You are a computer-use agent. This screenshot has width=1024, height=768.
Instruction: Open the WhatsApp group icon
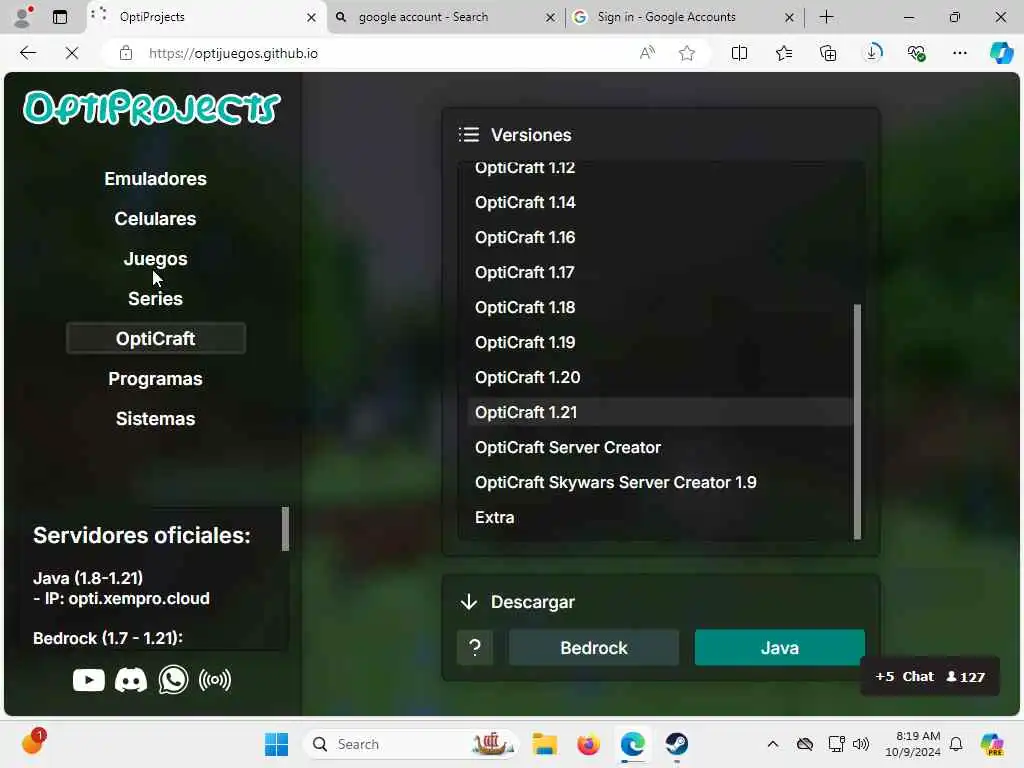click(173, 680)
